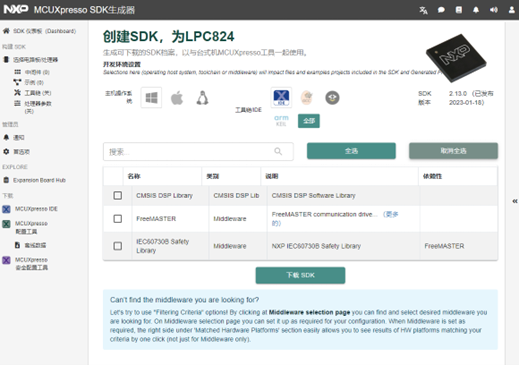Click the examples node-graph icon in sidebar

[x=17, y=82]
